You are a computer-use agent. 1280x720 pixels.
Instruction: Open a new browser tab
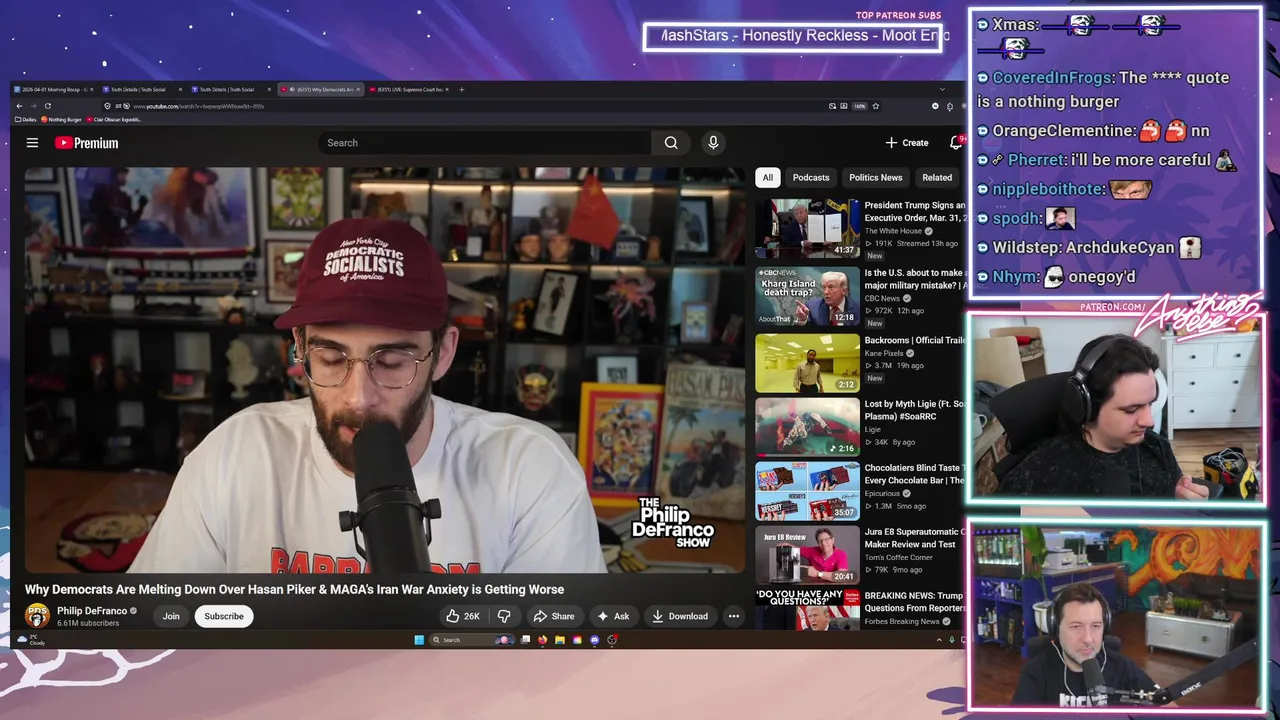coord(461,89)
